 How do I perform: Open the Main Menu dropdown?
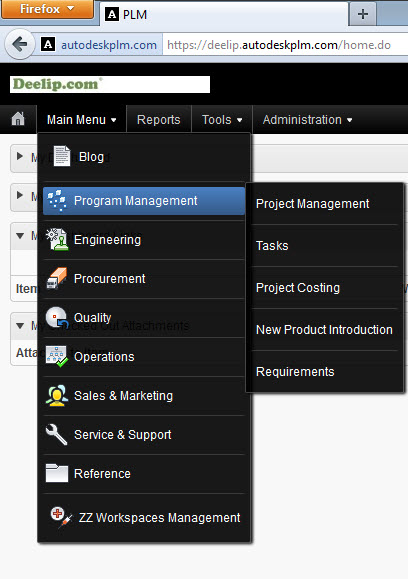tap(82, 120)
